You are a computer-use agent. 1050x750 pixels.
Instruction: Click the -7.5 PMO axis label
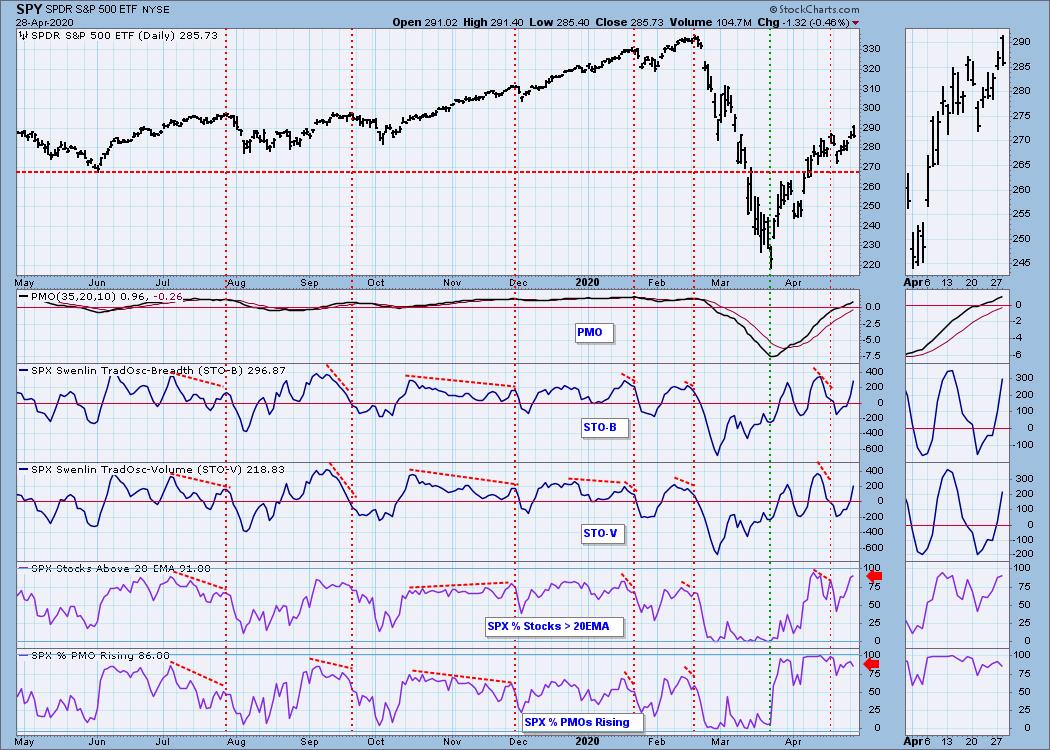874,356
